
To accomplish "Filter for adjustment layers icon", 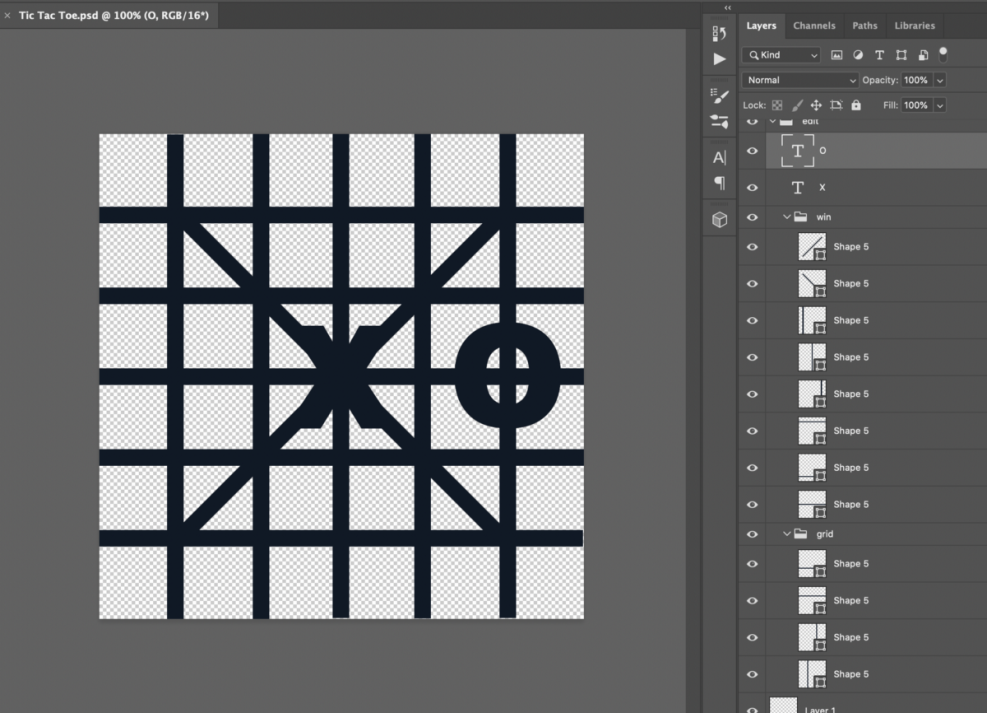I will pyautogui.click(x=858, y=55).
